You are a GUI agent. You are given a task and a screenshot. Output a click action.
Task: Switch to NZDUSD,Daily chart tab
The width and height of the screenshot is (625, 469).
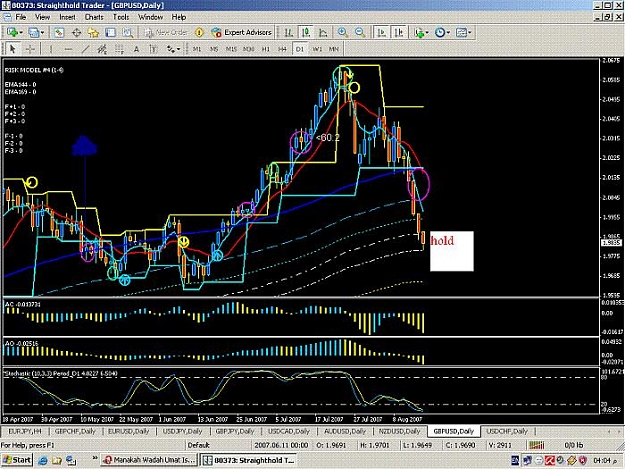pos(399,431)
